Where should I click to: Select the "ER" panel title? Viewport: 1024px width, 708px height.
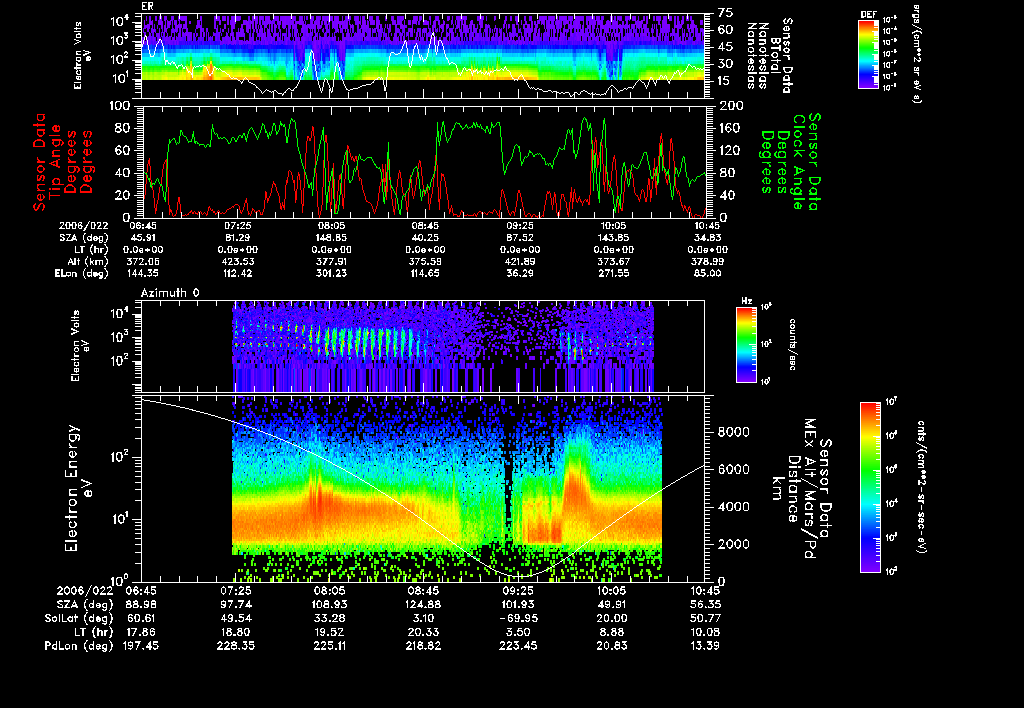tap(147, 7)
